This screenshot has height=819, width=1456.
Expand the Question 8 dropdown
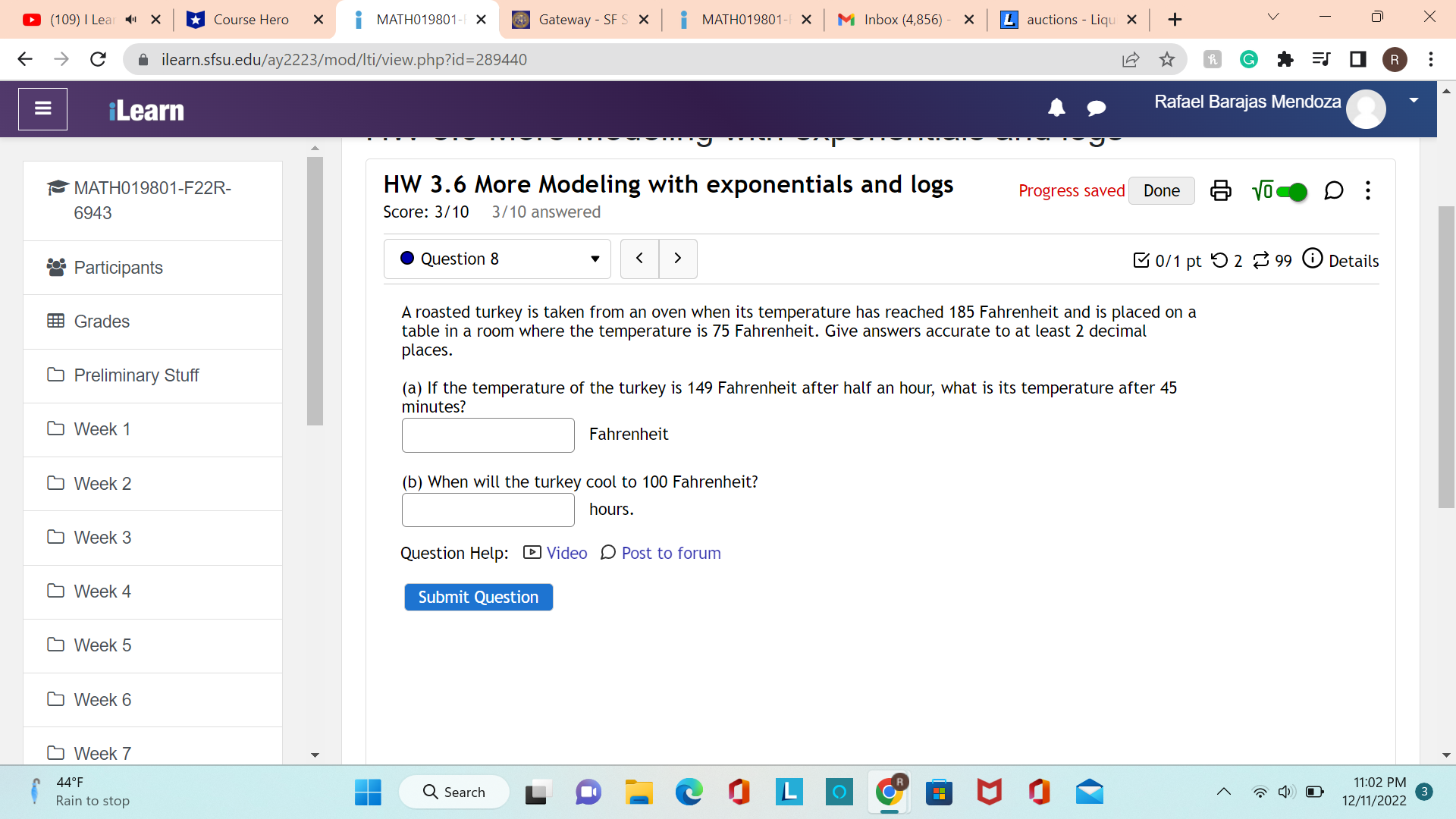(497, 259)
